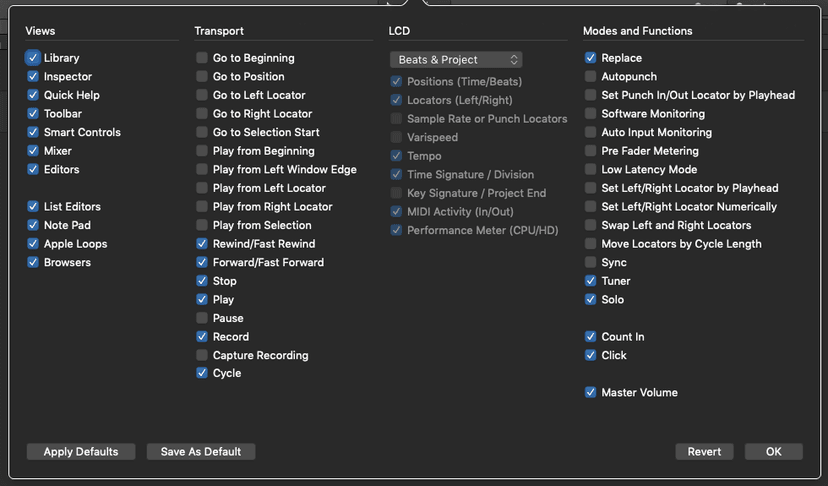Enable Go to Beginning transport button
The width and height of the screenshot is (828, 486).
(202, 58)
